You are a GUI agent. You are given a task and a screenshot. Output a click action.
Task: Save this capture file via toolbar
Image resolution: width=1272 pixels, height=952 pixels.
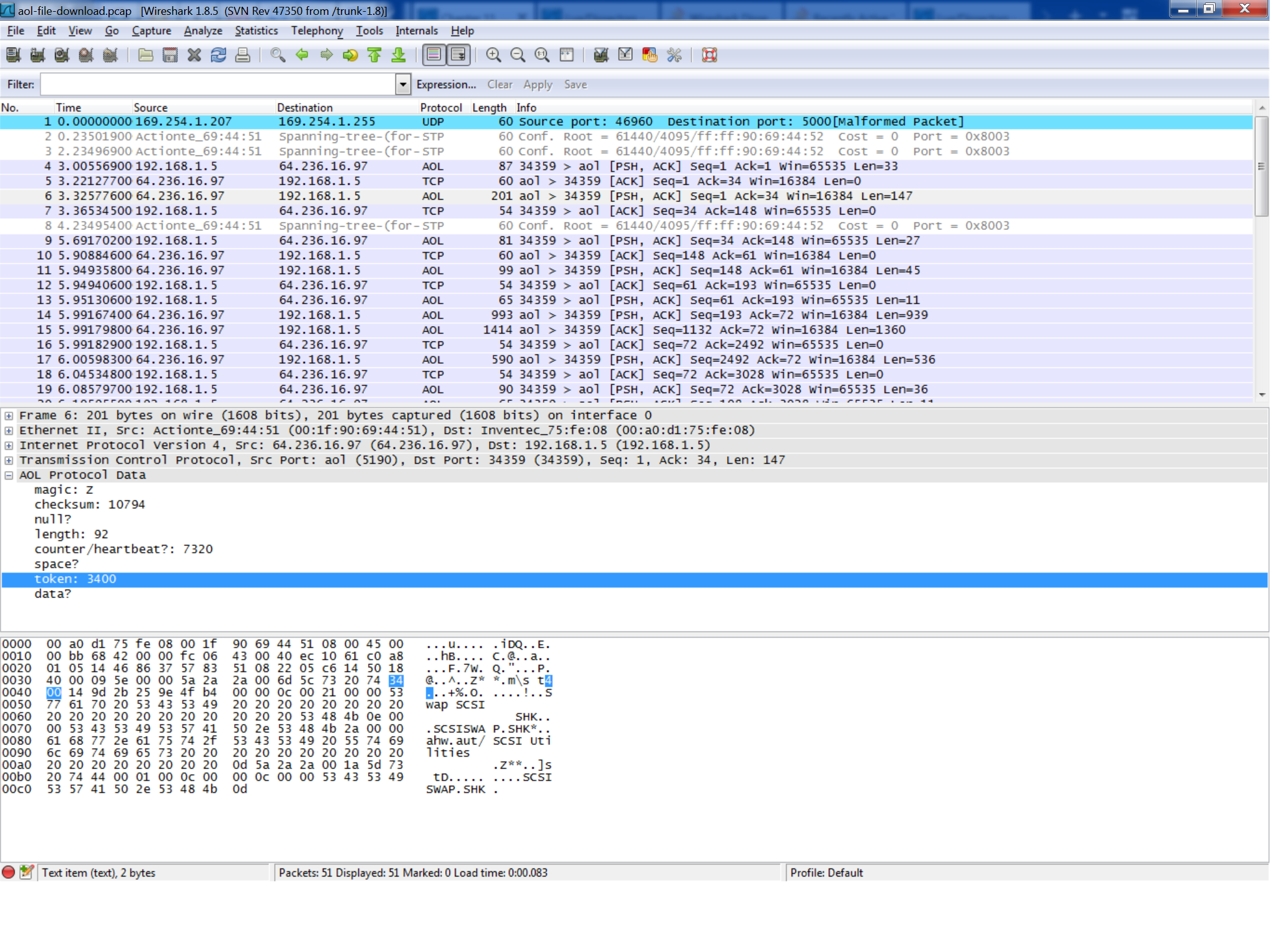[170, 55]
